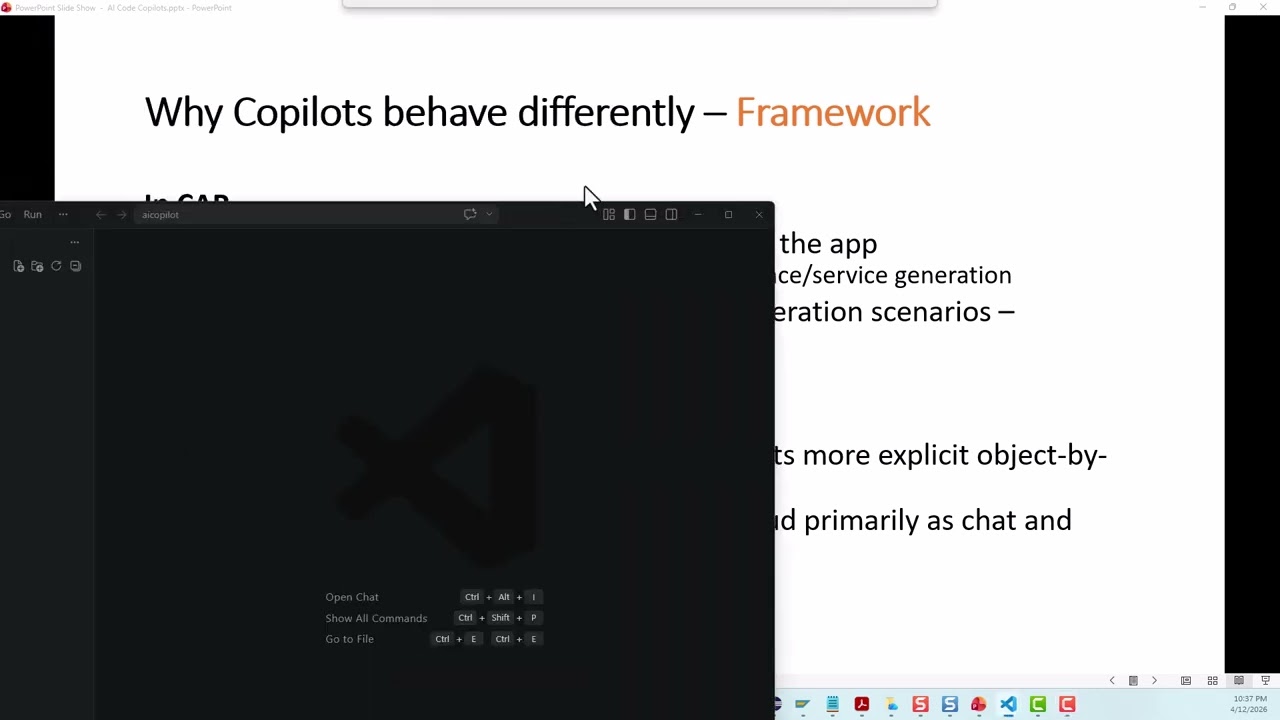Viewport: 1280px width, 720px height.
Task: Expand the overflow menu beside Run
Action: (x=63, y=214)
